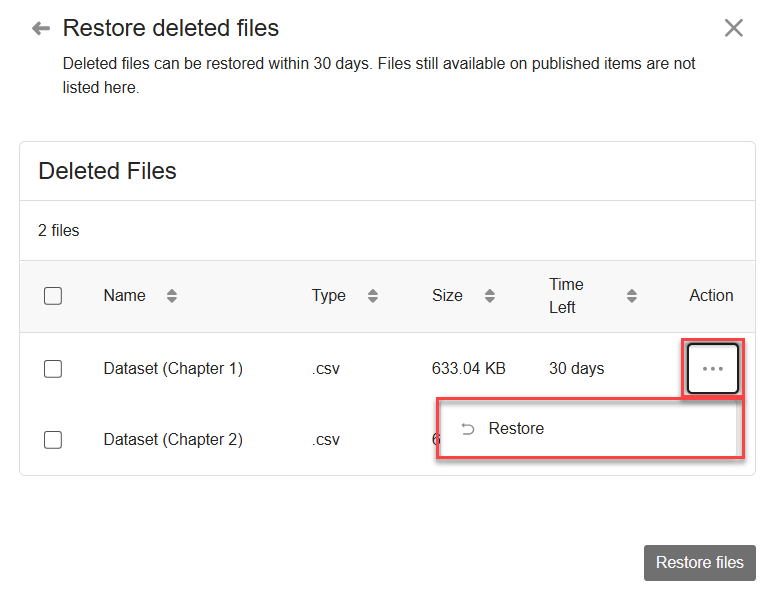Check the box for Dataset (Chapter 2)
This screenshot has width=776, height=597.
click(53, 440)
